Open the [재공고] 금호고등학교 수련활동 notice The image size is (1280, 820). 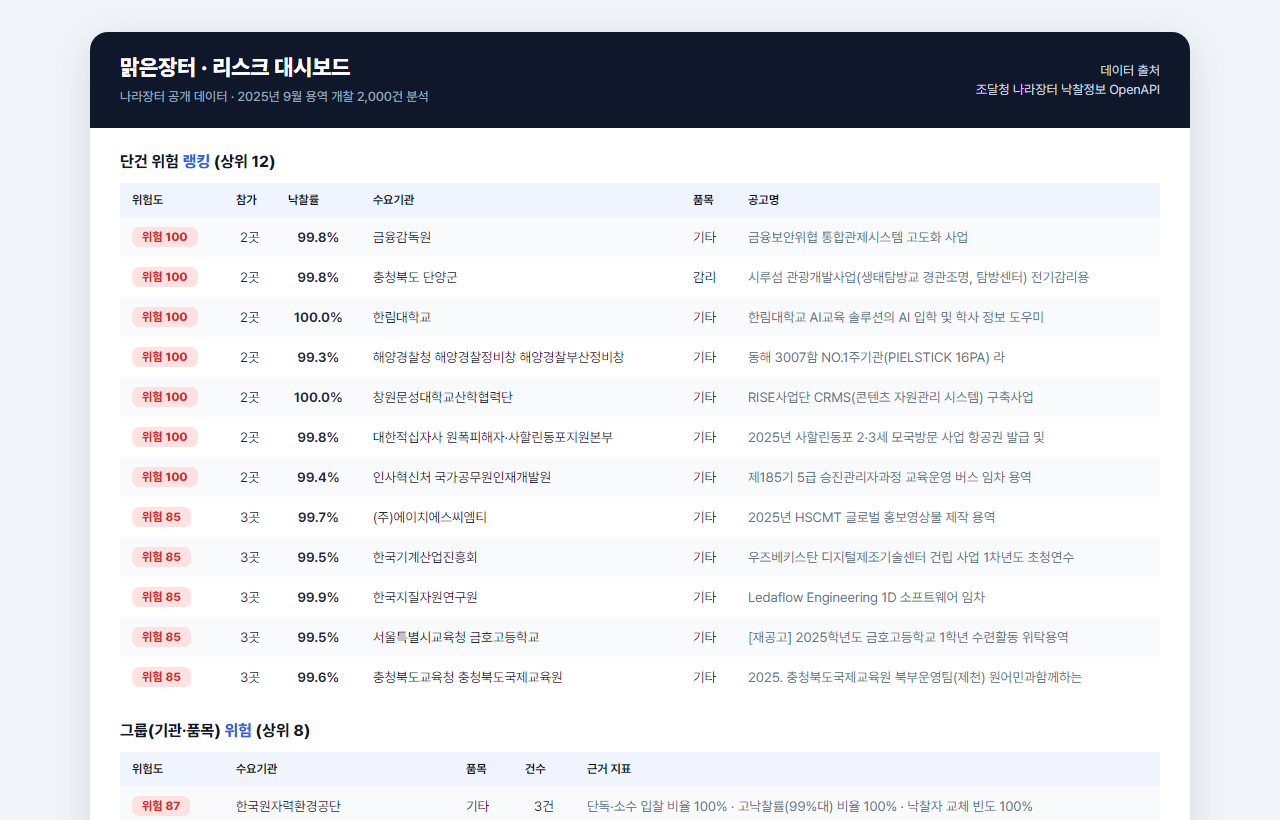[908, 637]
